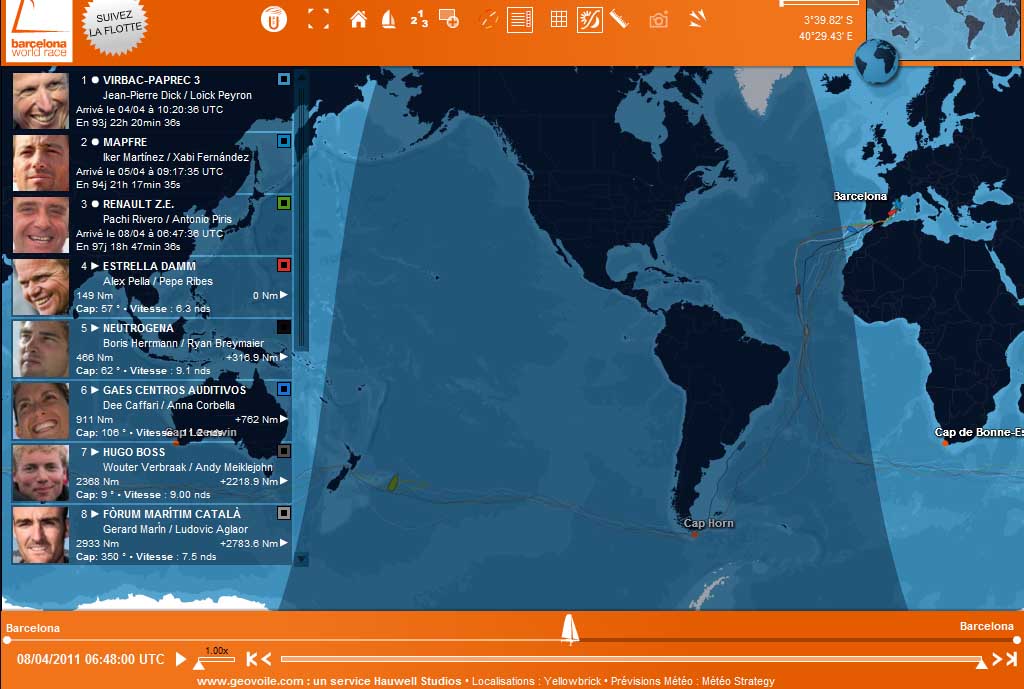
Task: Click the Barcelona World Race logo
Action: (x=39, y=31)
